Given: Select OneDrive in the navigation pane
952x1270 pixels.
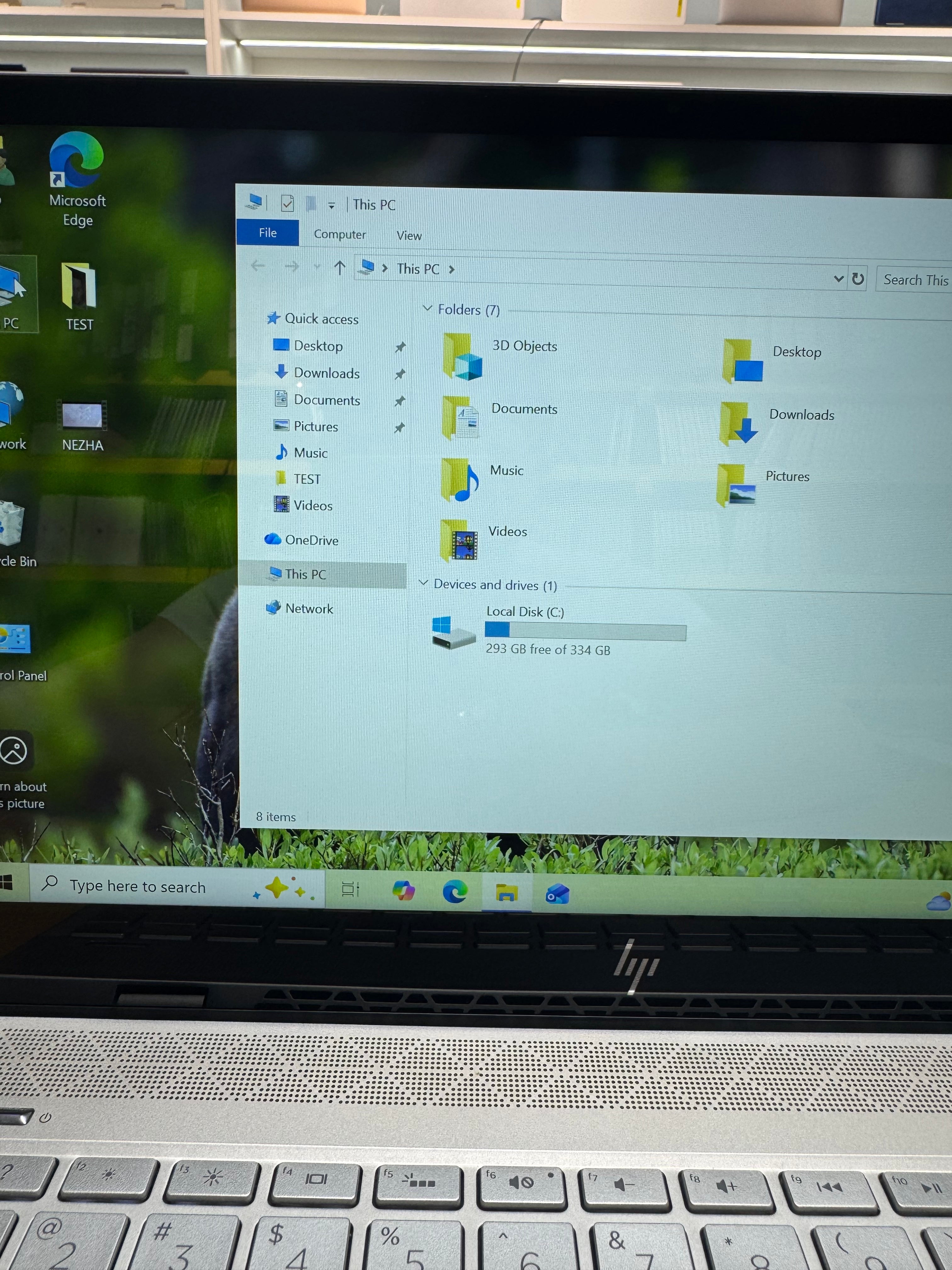Looking at the screenshot, I should click(301, 539).
